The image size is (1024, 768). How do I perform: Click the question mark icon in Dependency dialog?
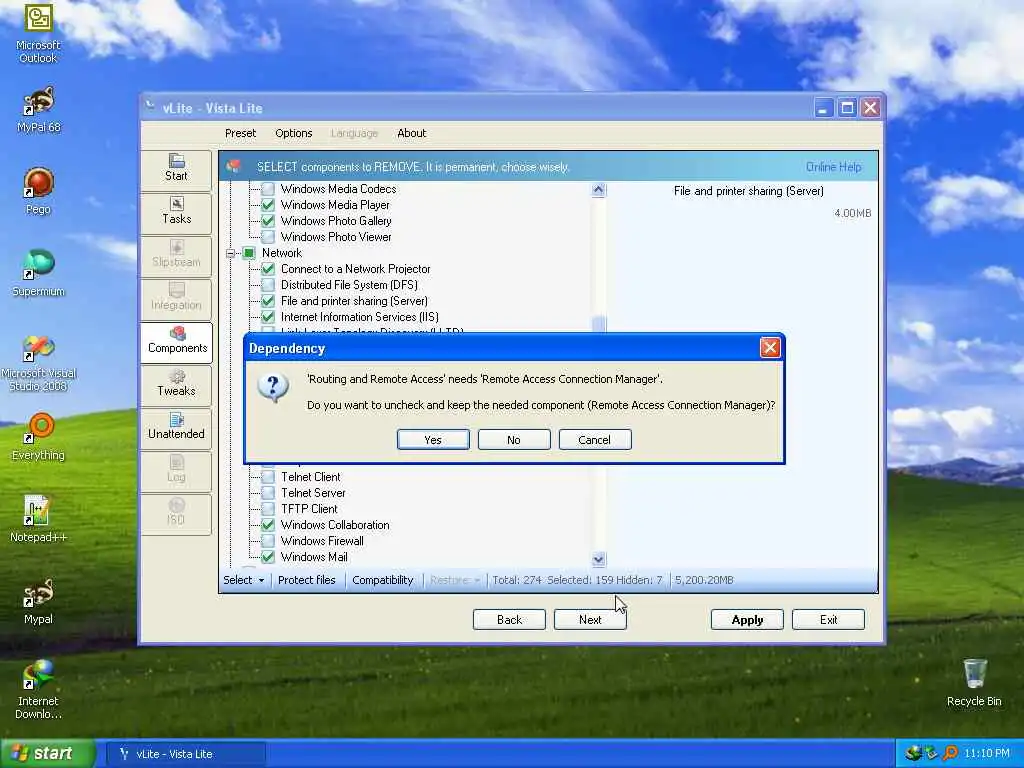pyautogui.click(x=273, y=388)
